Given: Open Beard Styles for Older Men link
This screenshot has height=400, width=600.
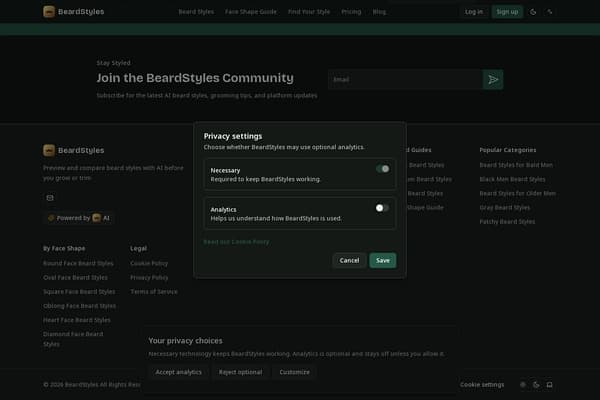Looking at the screenshot, I should pos(518,193).
